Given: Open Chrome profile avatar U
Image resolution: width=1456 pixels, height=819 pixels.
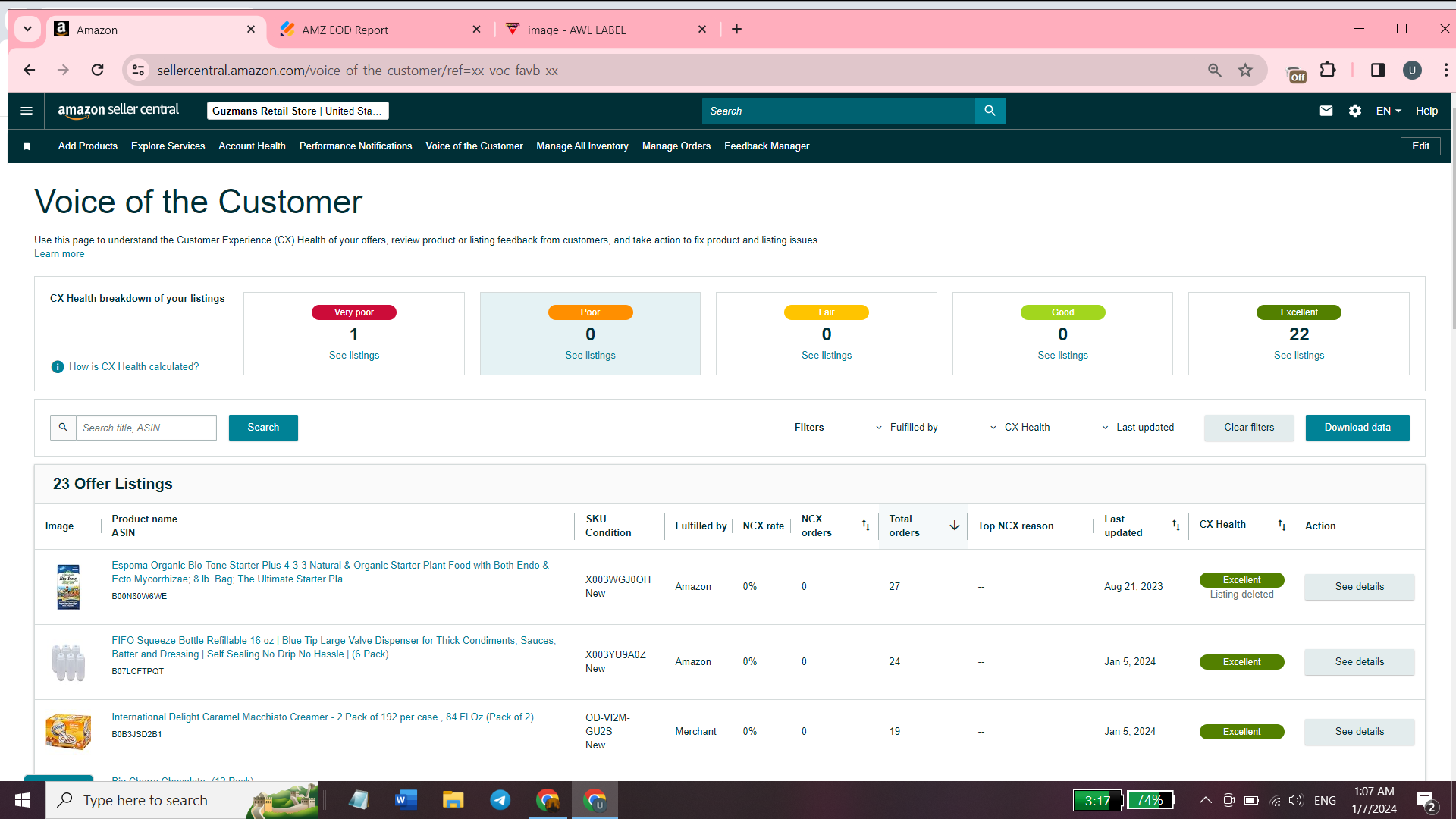Looking at the screenshot, I should pos(1412,71).
